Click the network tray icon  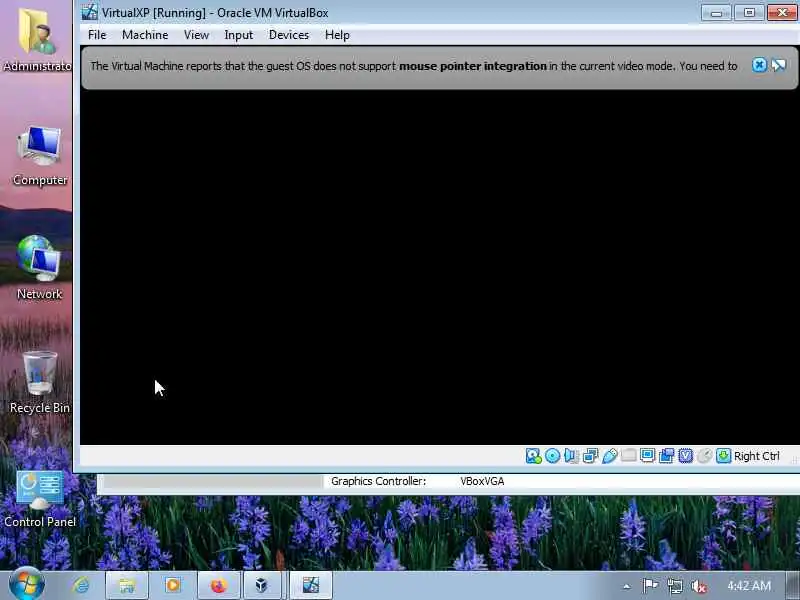click(x=674, y=586)
